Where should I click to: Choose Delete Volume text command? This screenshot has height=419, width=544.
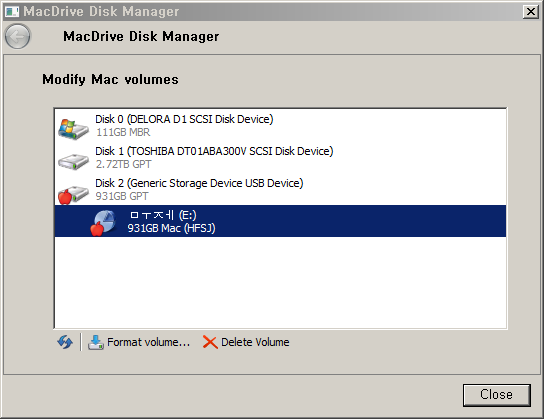255,342
